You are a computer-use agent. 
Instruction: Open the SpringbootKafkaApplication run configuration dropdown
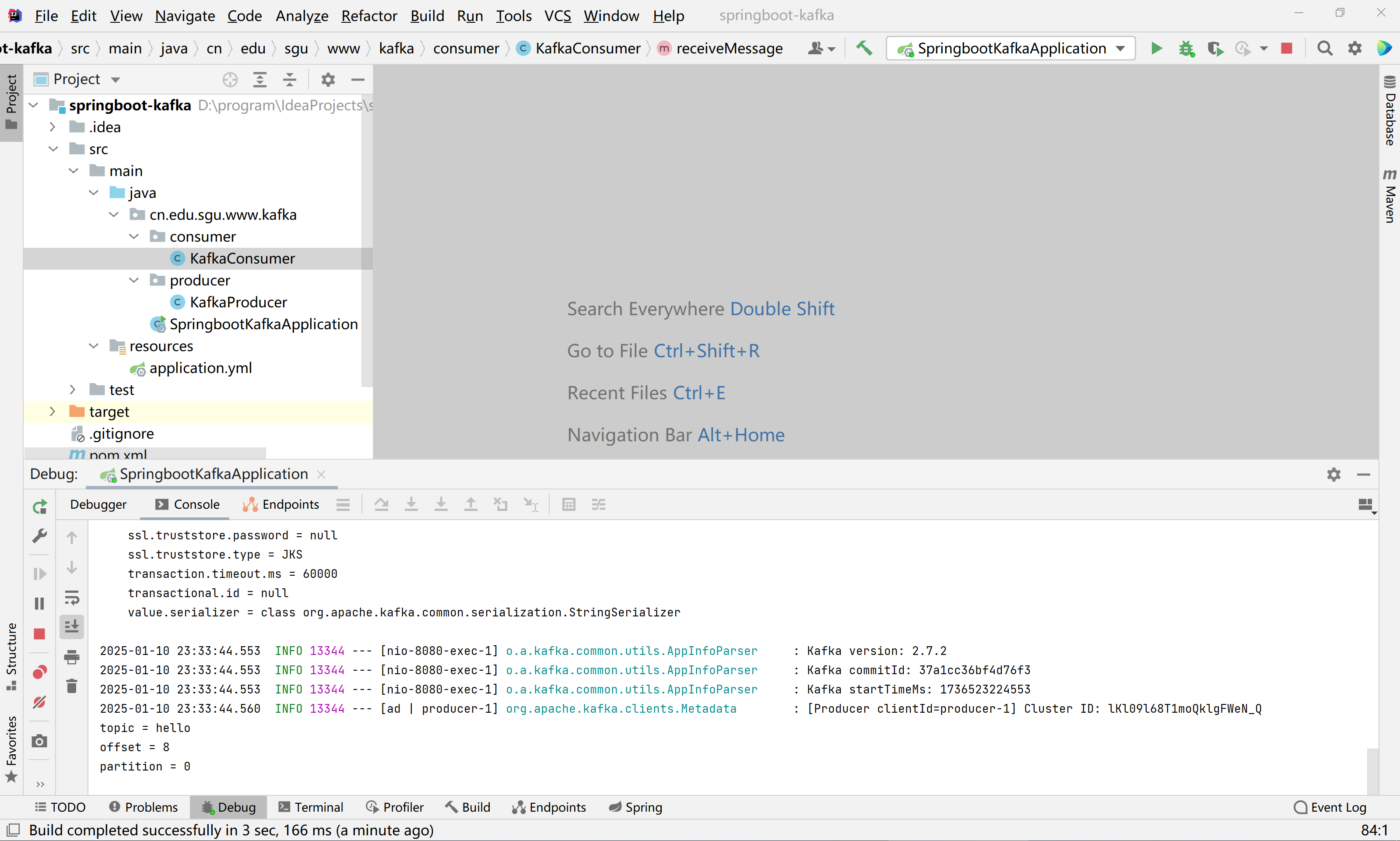(1120, 48)
